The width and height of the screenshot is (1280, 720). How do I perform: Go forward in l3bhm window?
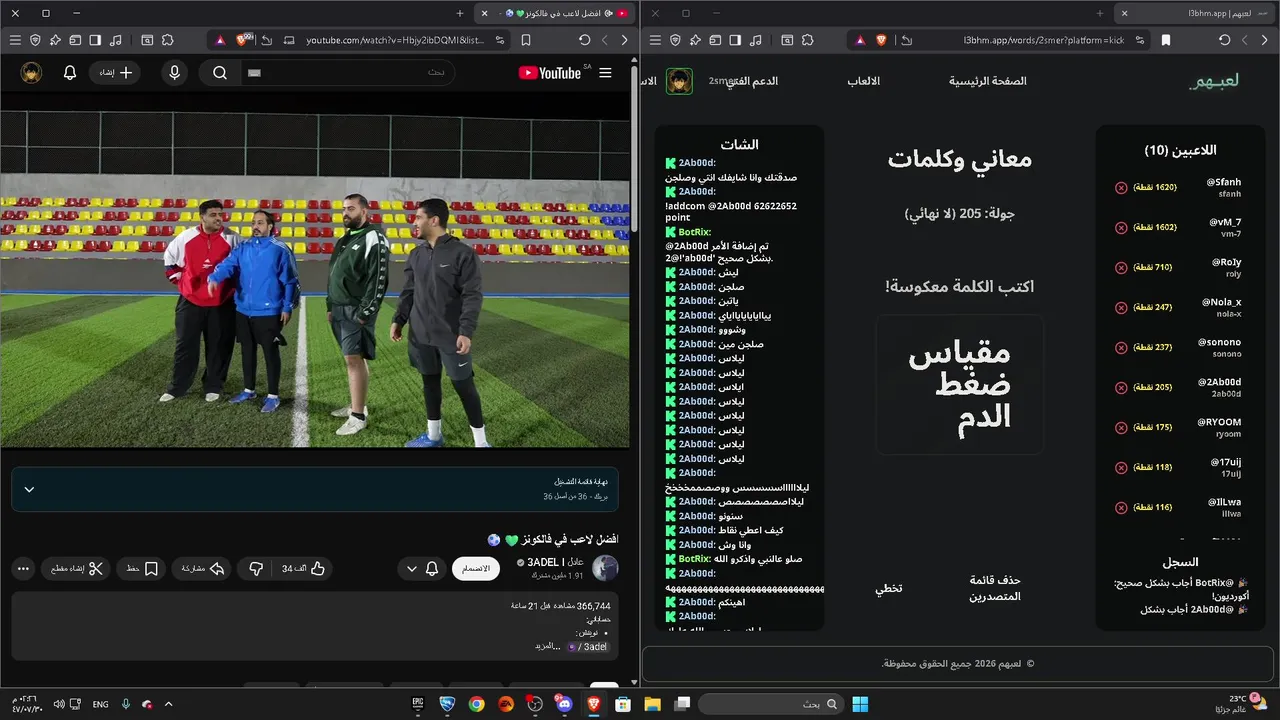(1245, 40)
